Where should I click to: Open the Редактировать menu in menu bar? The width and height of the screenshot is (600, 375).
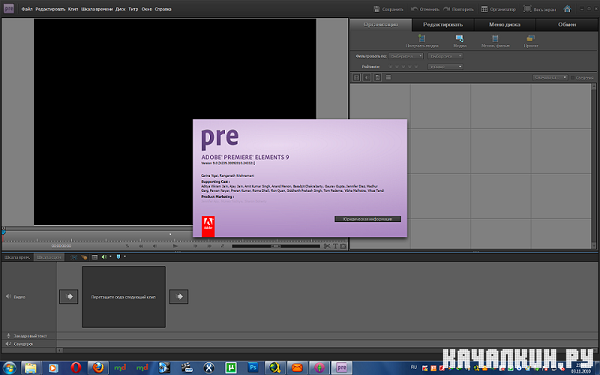(50, 9)
